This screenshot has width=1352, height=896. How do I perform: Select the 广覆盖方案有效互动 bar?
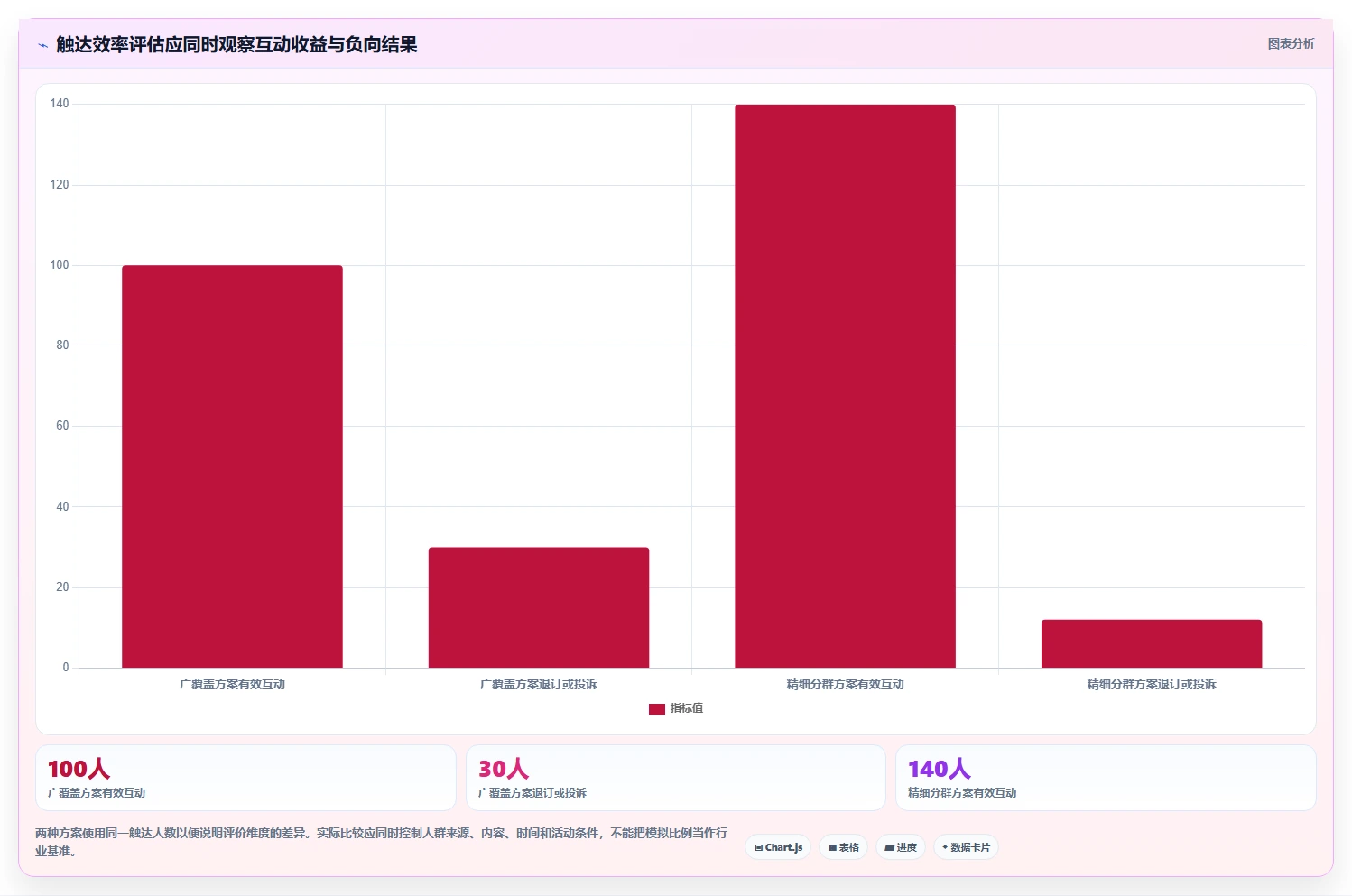[x=232, y=466]
